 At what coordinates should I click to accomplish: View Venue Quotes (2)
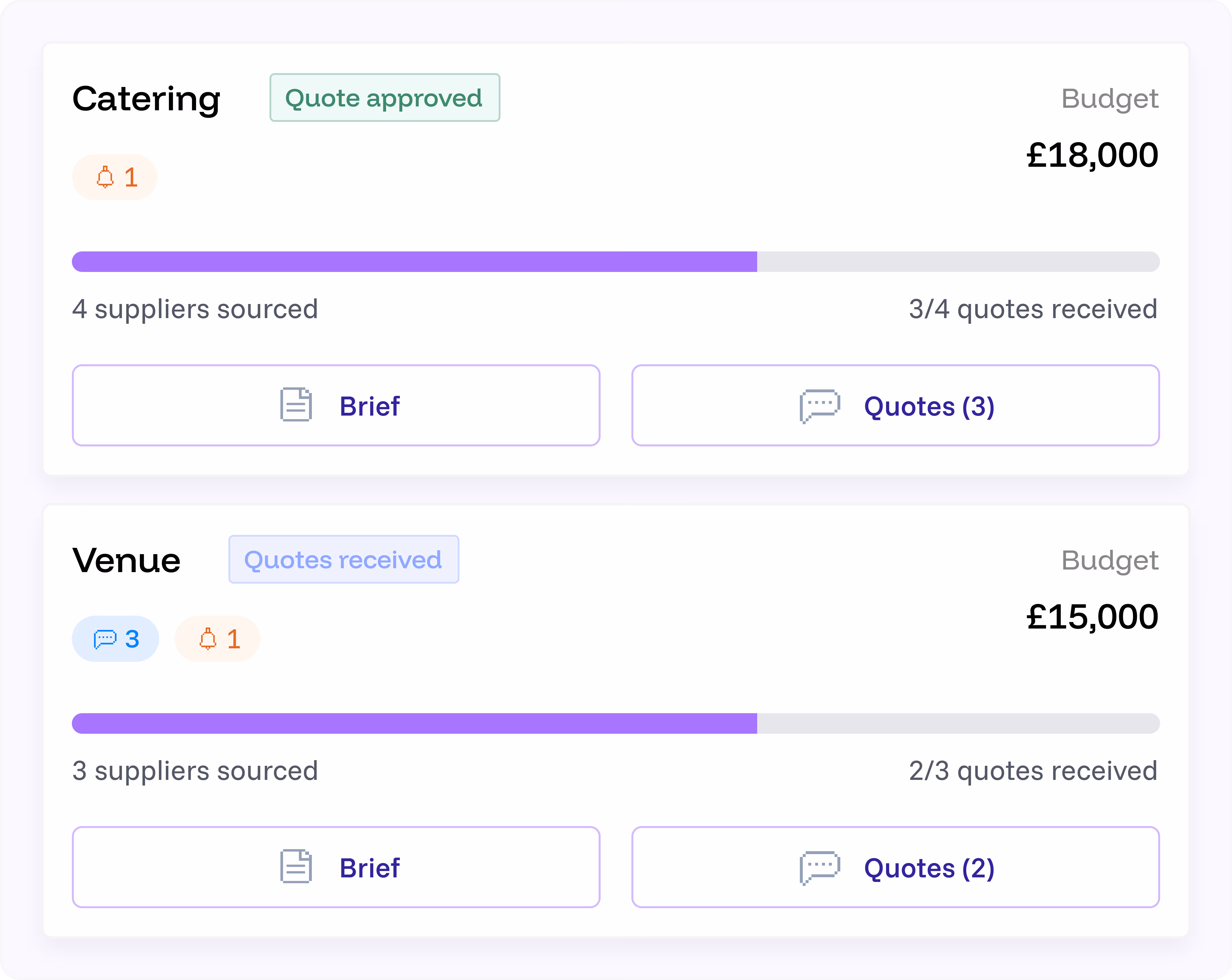coord(896,867)
